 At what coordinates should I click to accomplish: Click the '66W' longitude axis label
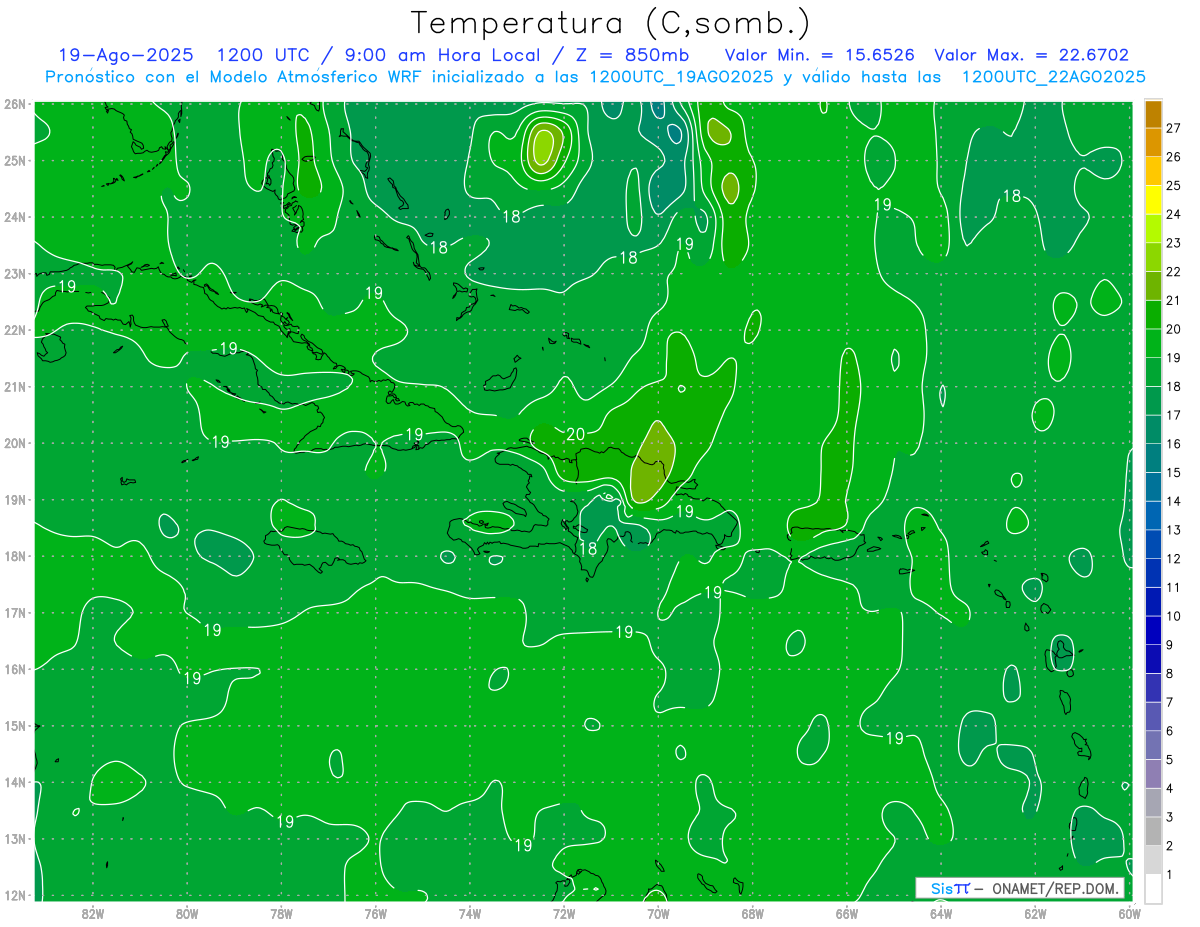pos(847,912)
